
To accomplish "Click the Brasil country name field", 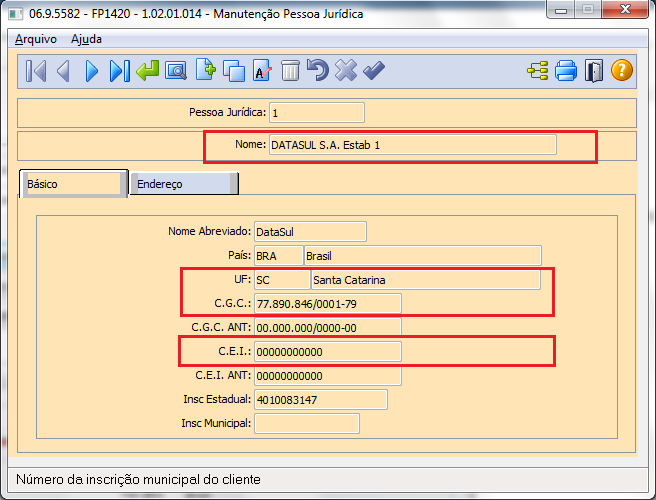I will [423, 256].
